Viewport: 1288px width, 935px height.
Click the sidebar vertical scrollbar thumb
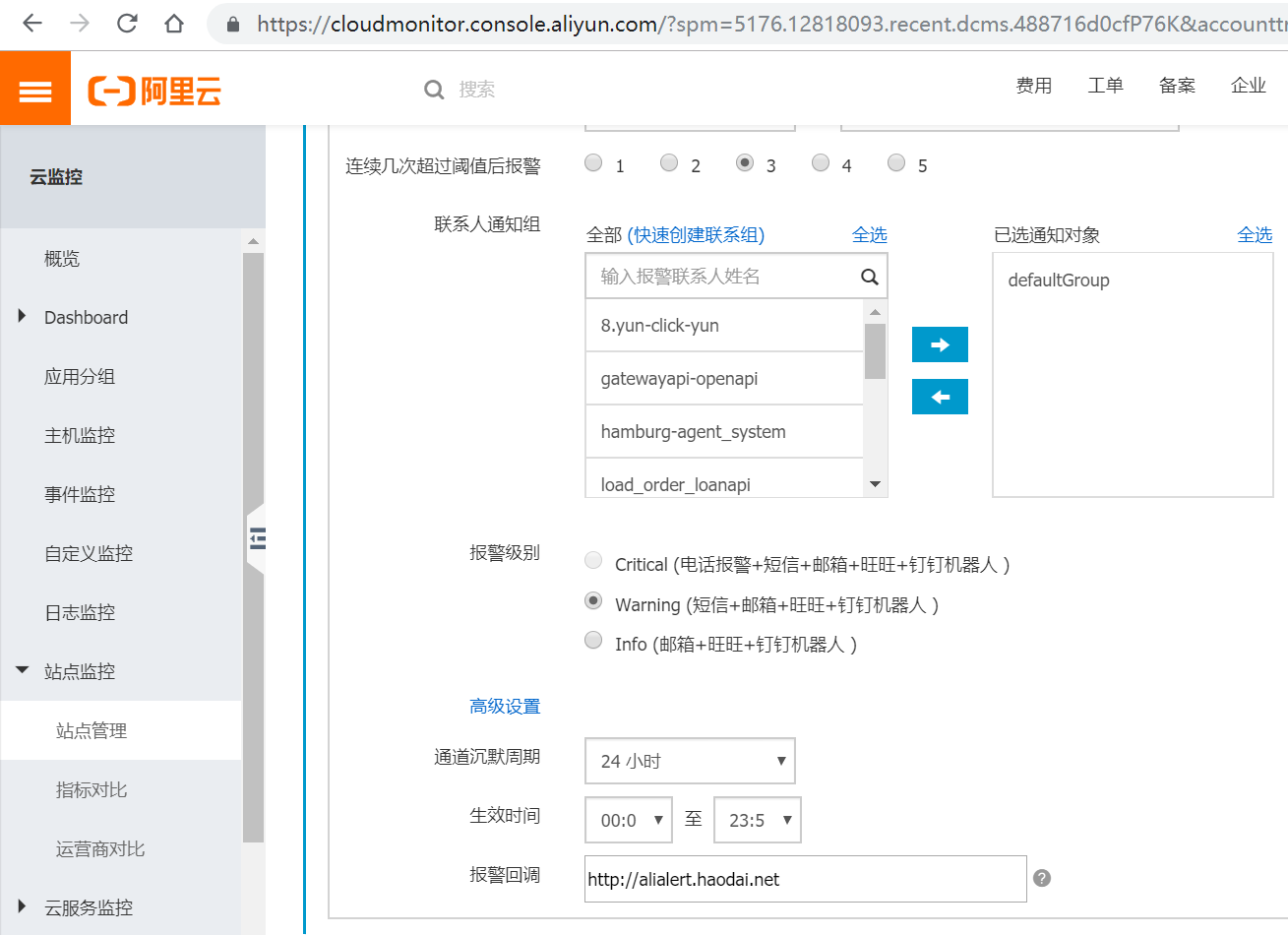click(253, 547)
